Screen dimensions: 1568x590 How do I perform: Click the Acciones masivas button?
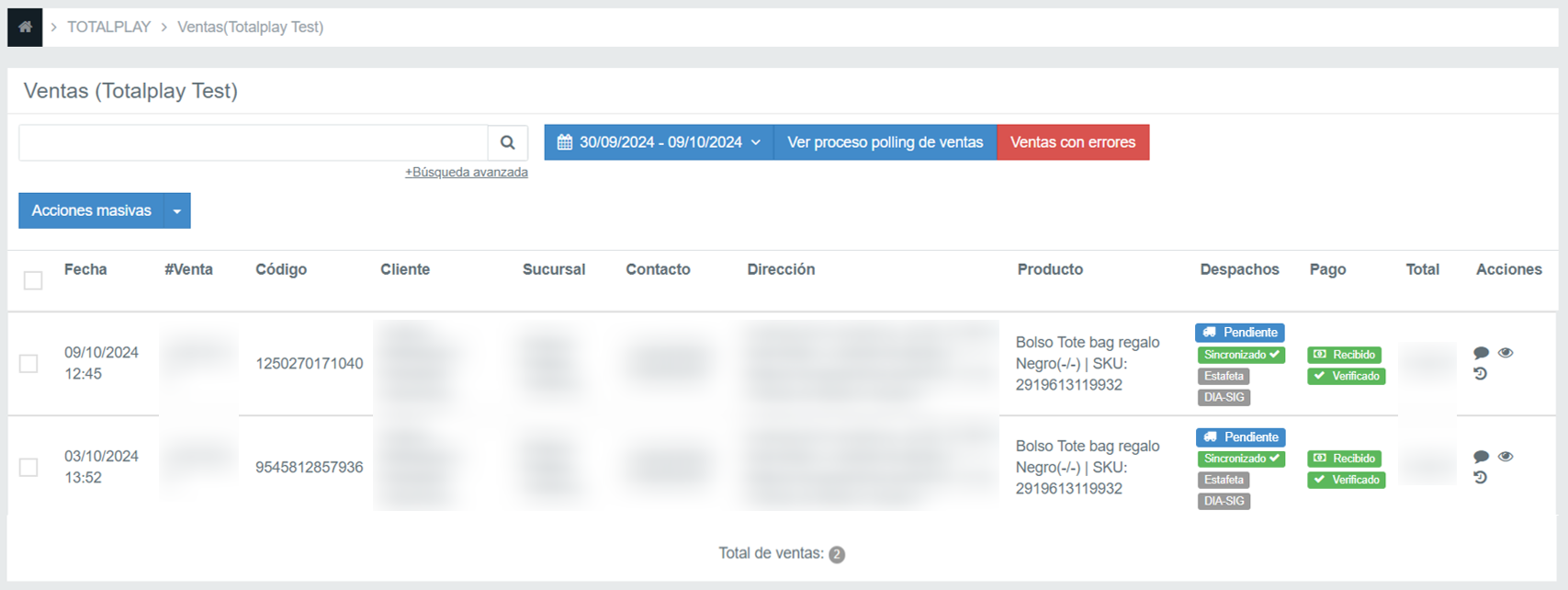91,210
